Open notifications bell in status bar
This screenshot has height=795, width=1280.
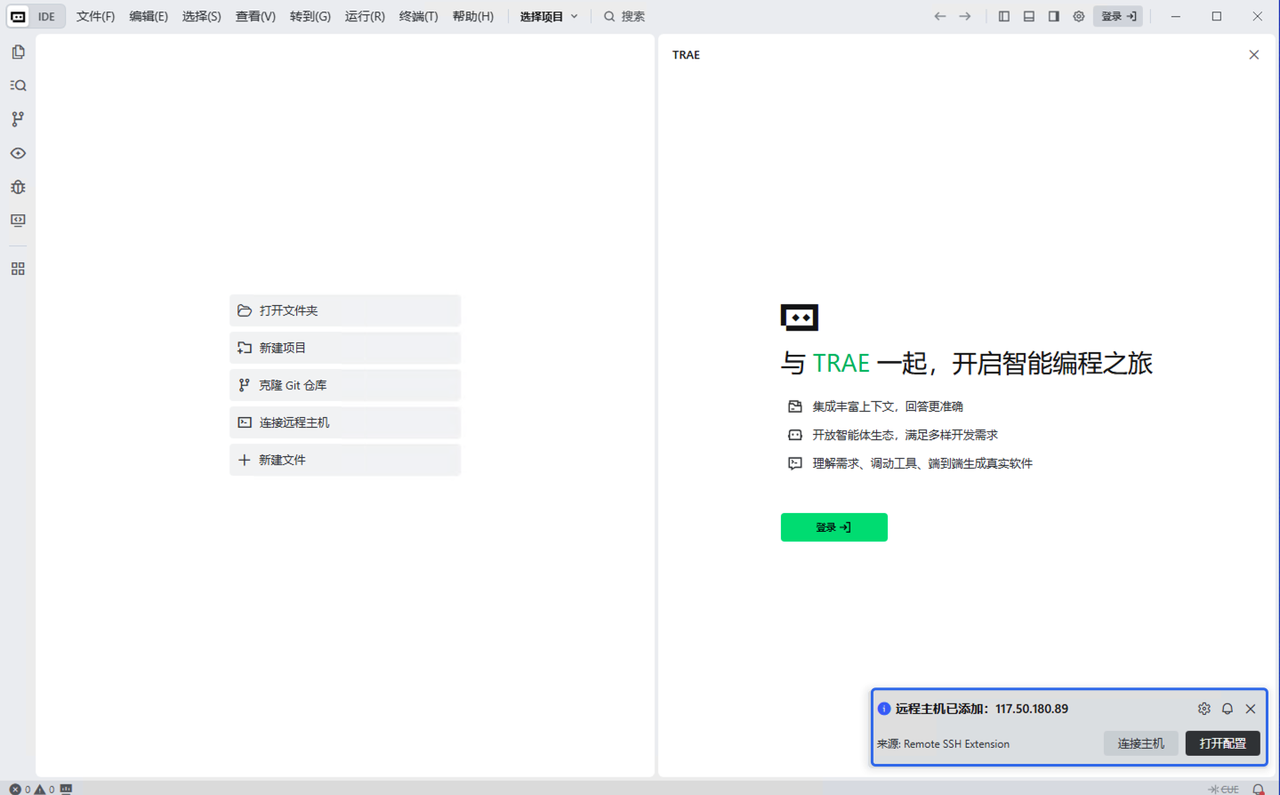pyautogui.click(x=1258, y=789)
